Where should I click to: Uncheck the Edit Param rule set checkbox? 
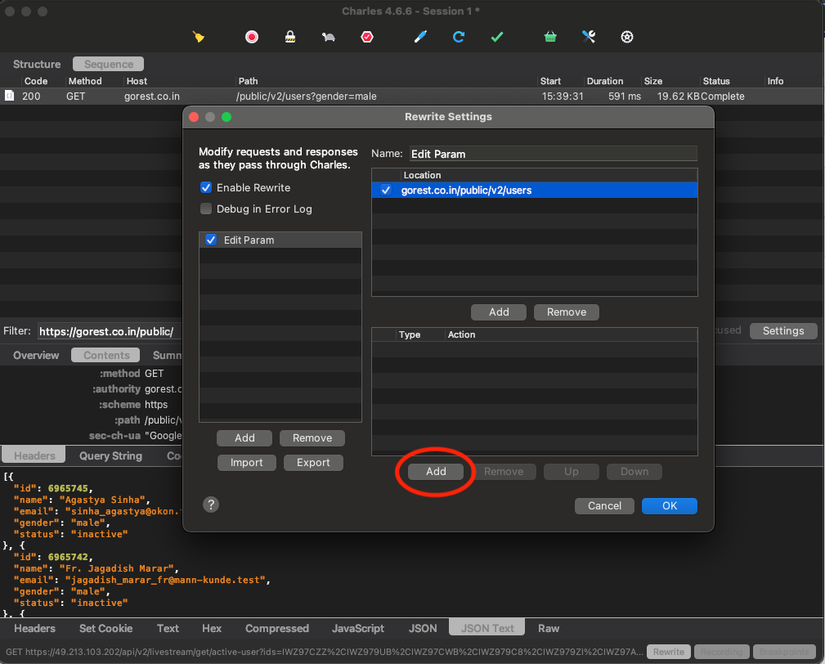(211, 240)
